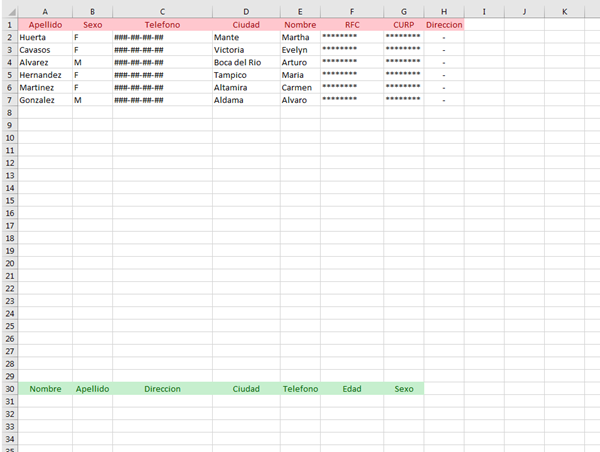600x452 pixels.
Task: Click the Sexo cell M in Alvarez row
Action: pyautogui.click(x=93, y=62)
